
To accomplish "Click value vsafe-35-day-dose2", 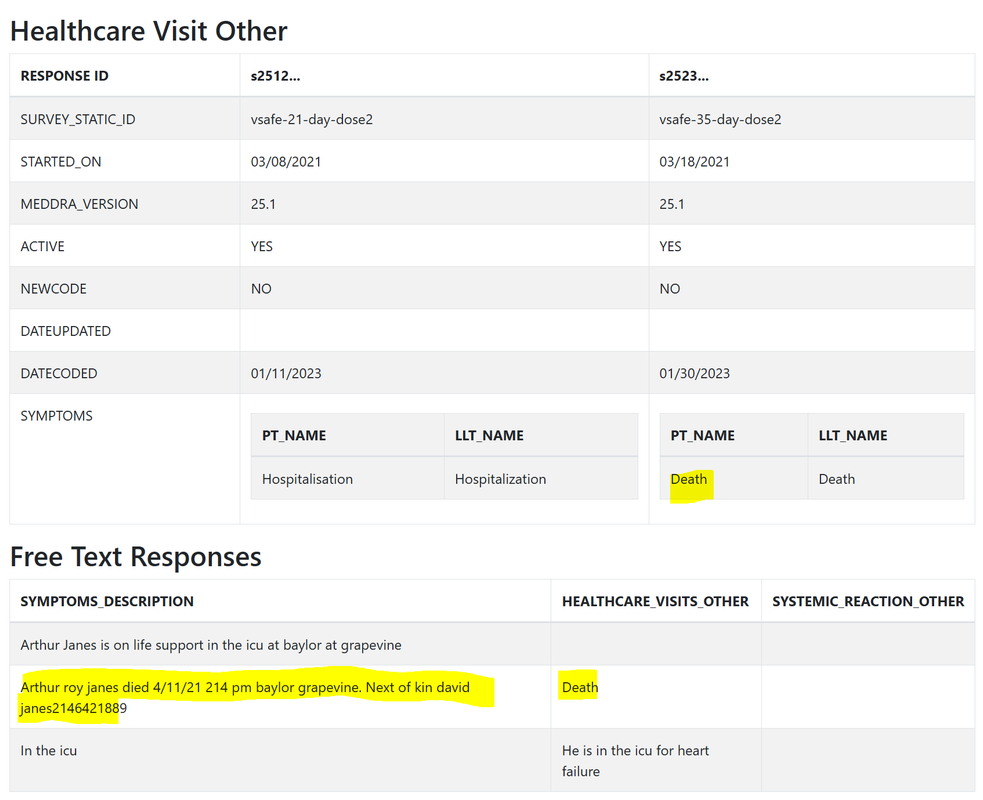I will point(720,119).
